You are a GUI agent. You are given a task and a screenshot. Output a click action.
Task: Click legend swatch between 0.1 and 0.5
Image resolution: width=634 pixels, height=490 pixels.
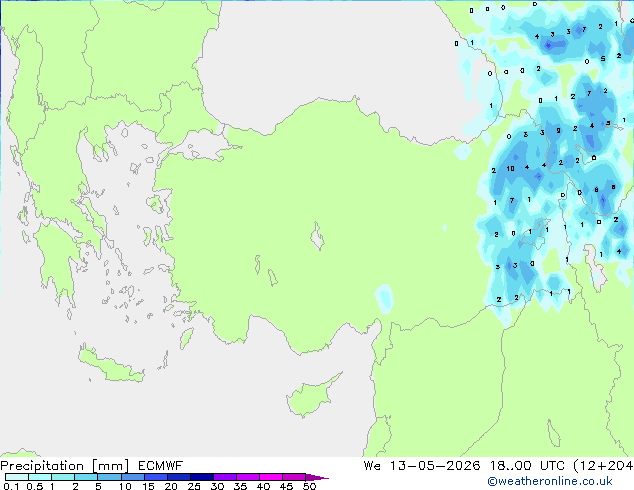pyautogui.click(x=17, y=477)
